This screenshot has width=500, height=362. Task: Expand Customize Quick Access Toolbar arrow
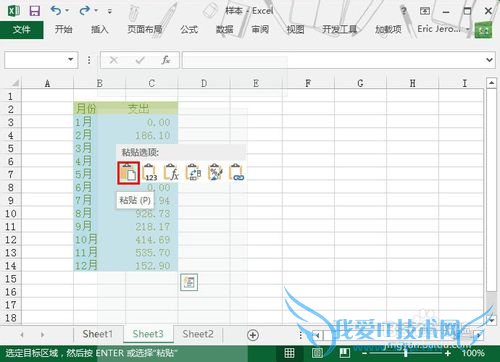[x=110, y=11]
